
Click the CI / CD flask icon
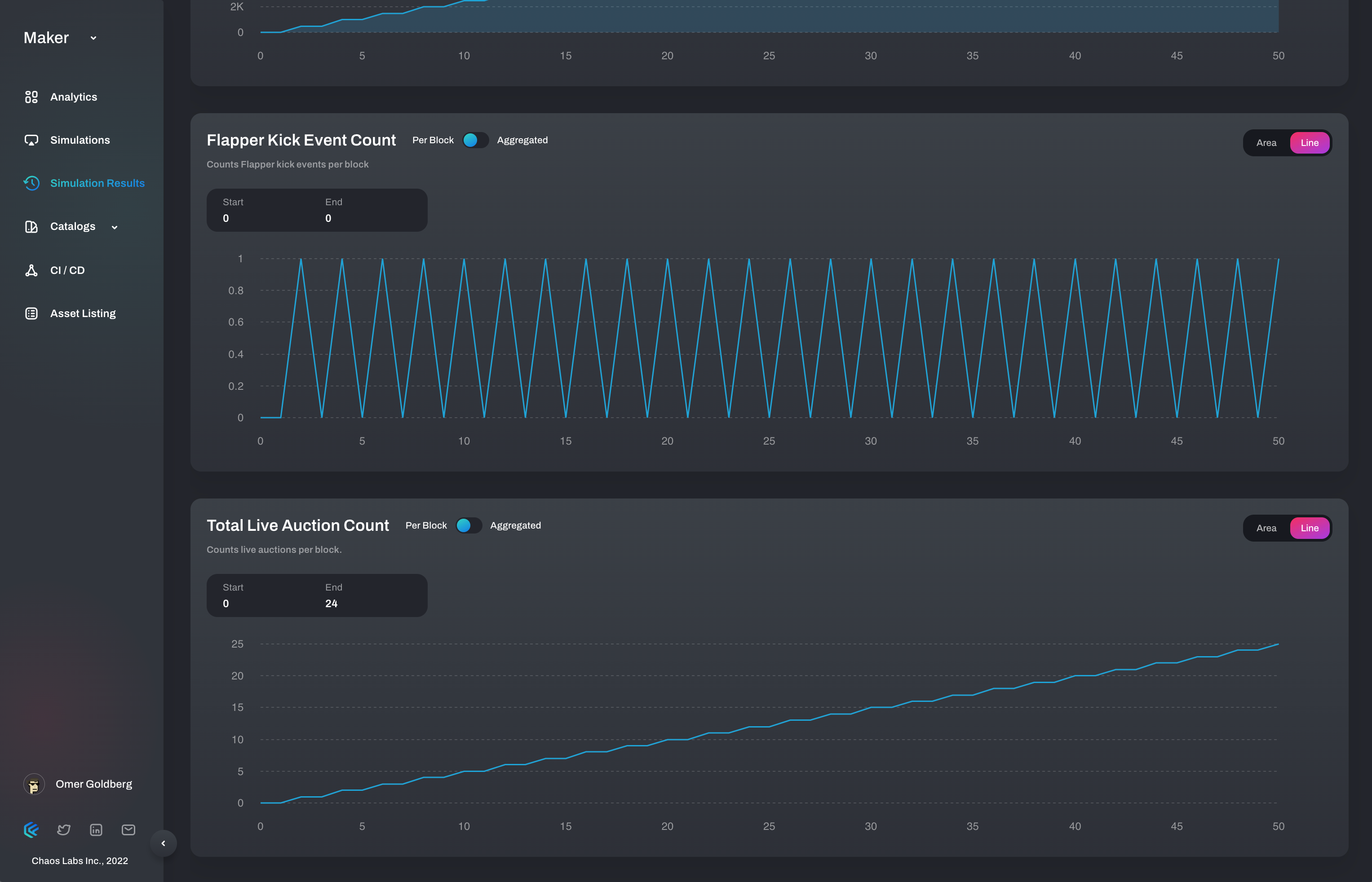click(x=31, y=270)
